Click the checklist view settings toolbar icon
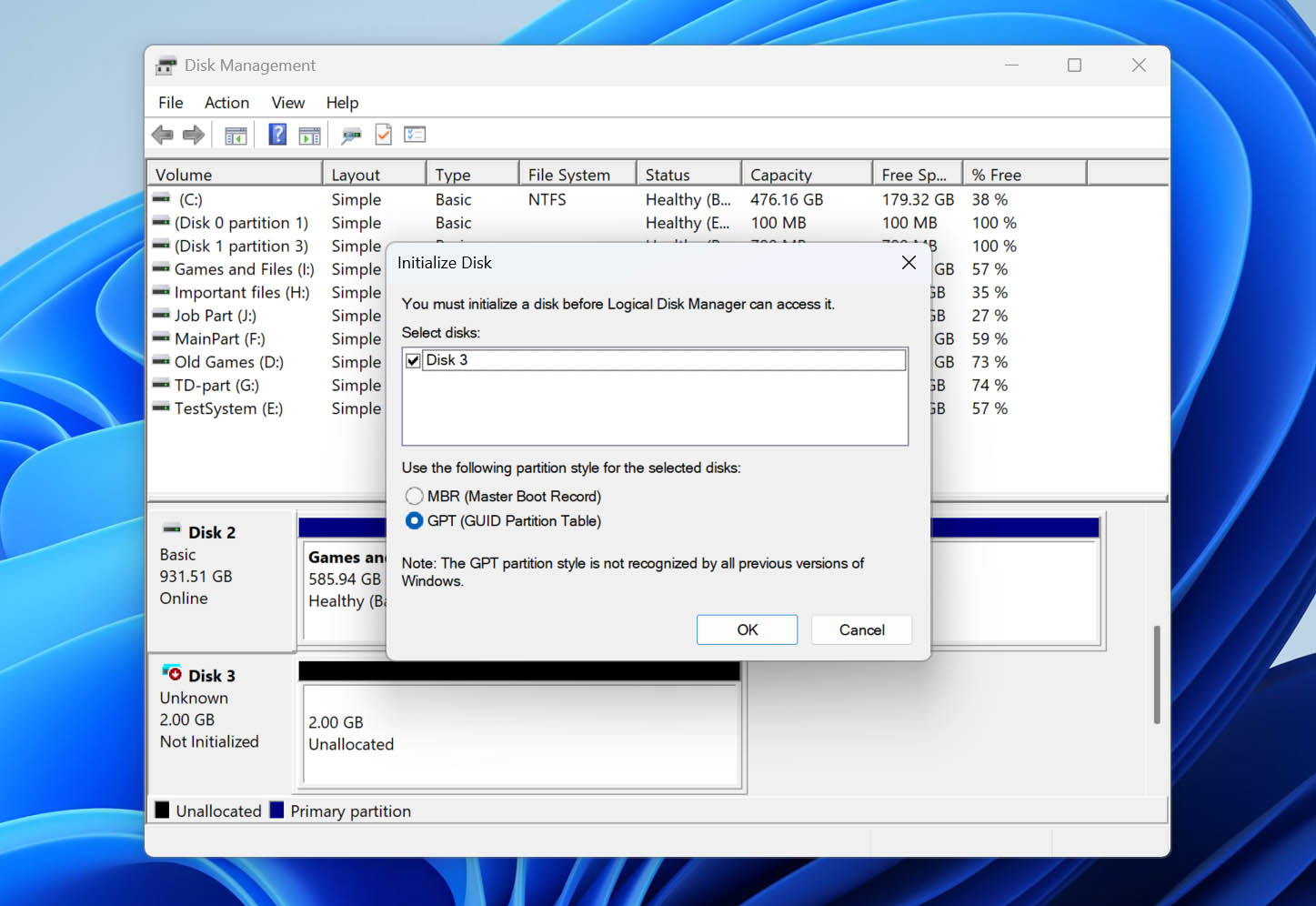 (415, 135)
